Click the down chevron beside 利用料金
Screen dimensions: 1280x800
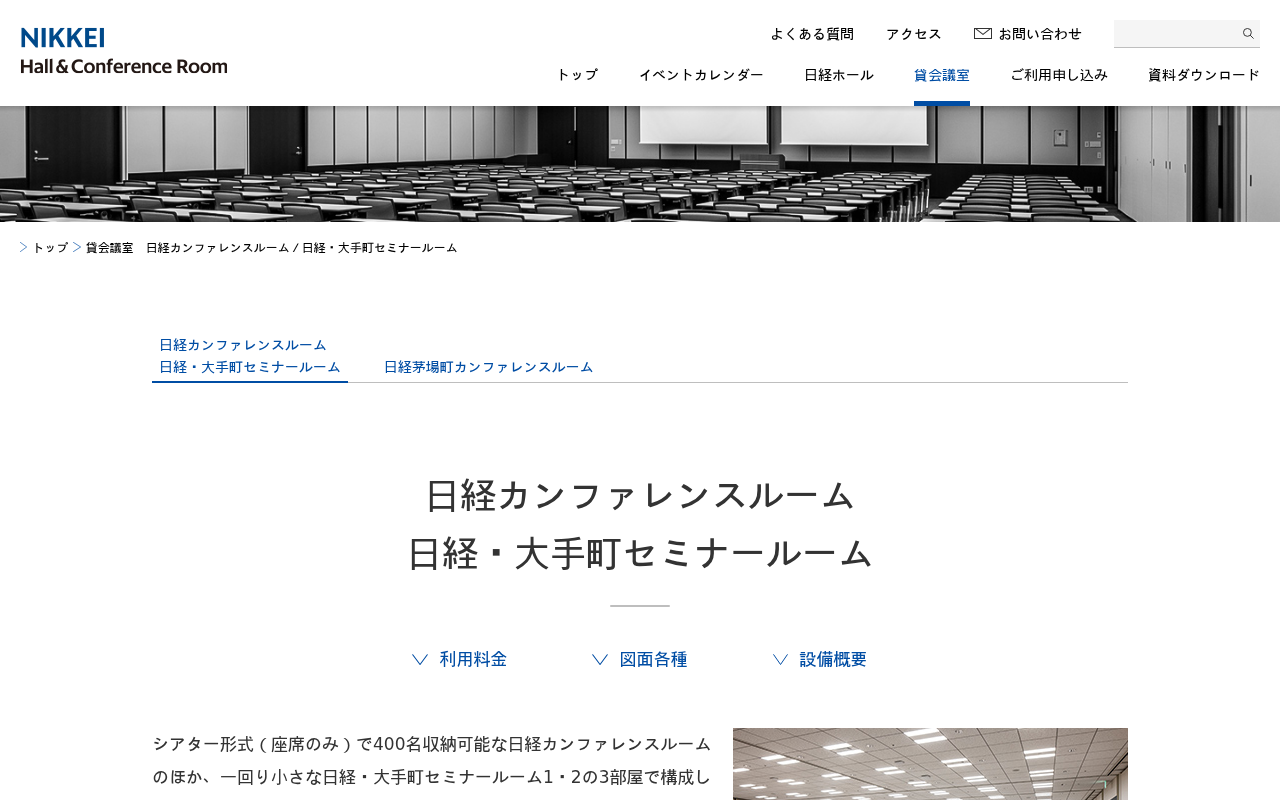pos(420,659)
